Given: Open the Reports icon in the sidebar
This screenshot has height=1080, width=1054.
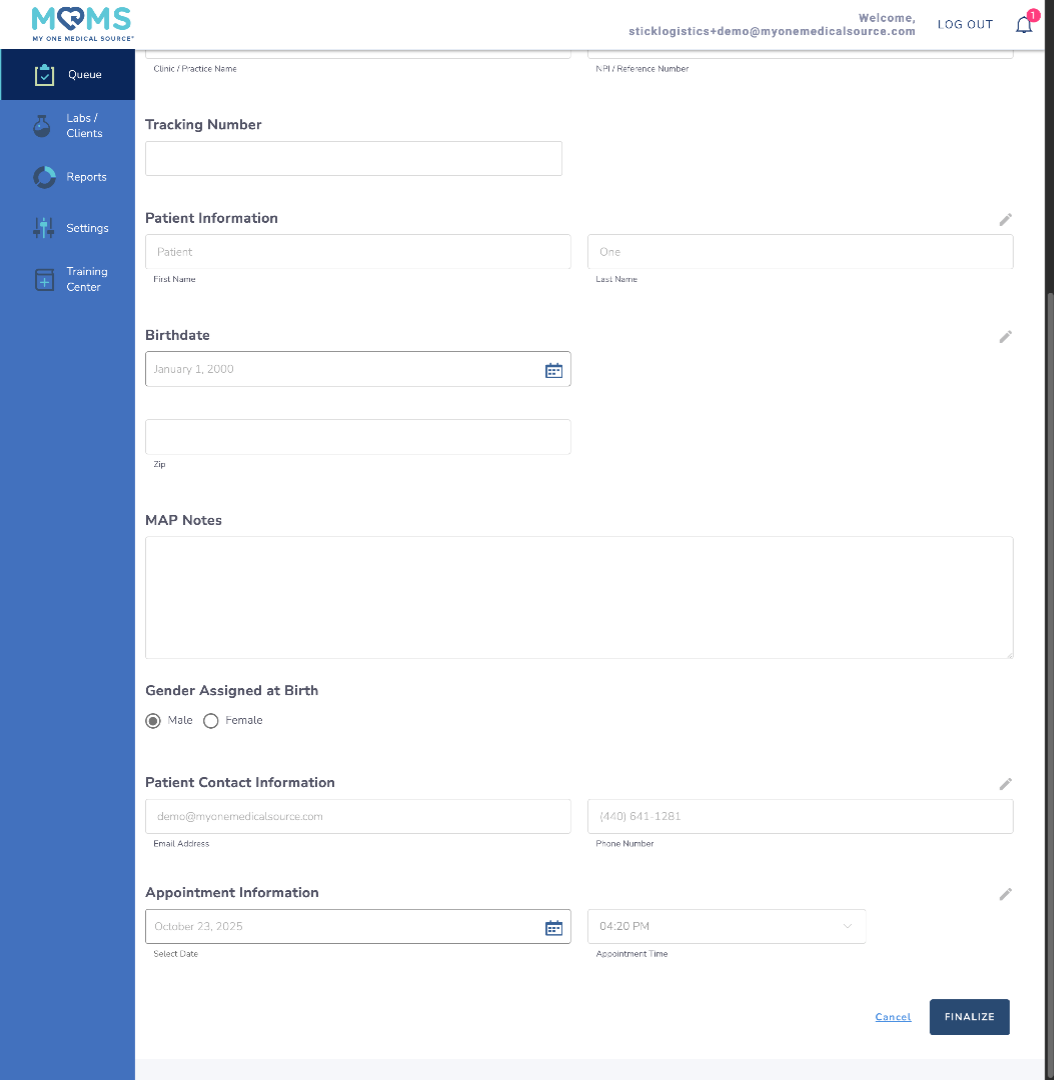Looking at the screenshot, I should click(x=44, y=176).
